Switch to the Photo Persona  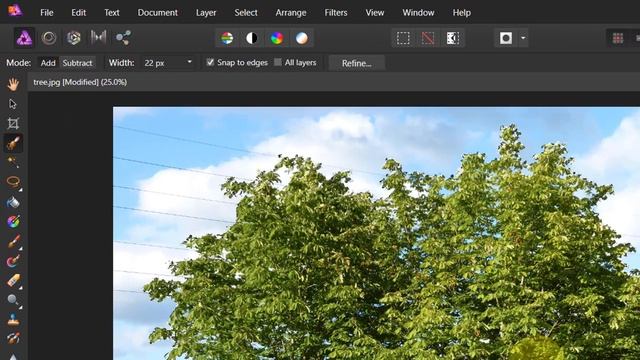[24, 38]
